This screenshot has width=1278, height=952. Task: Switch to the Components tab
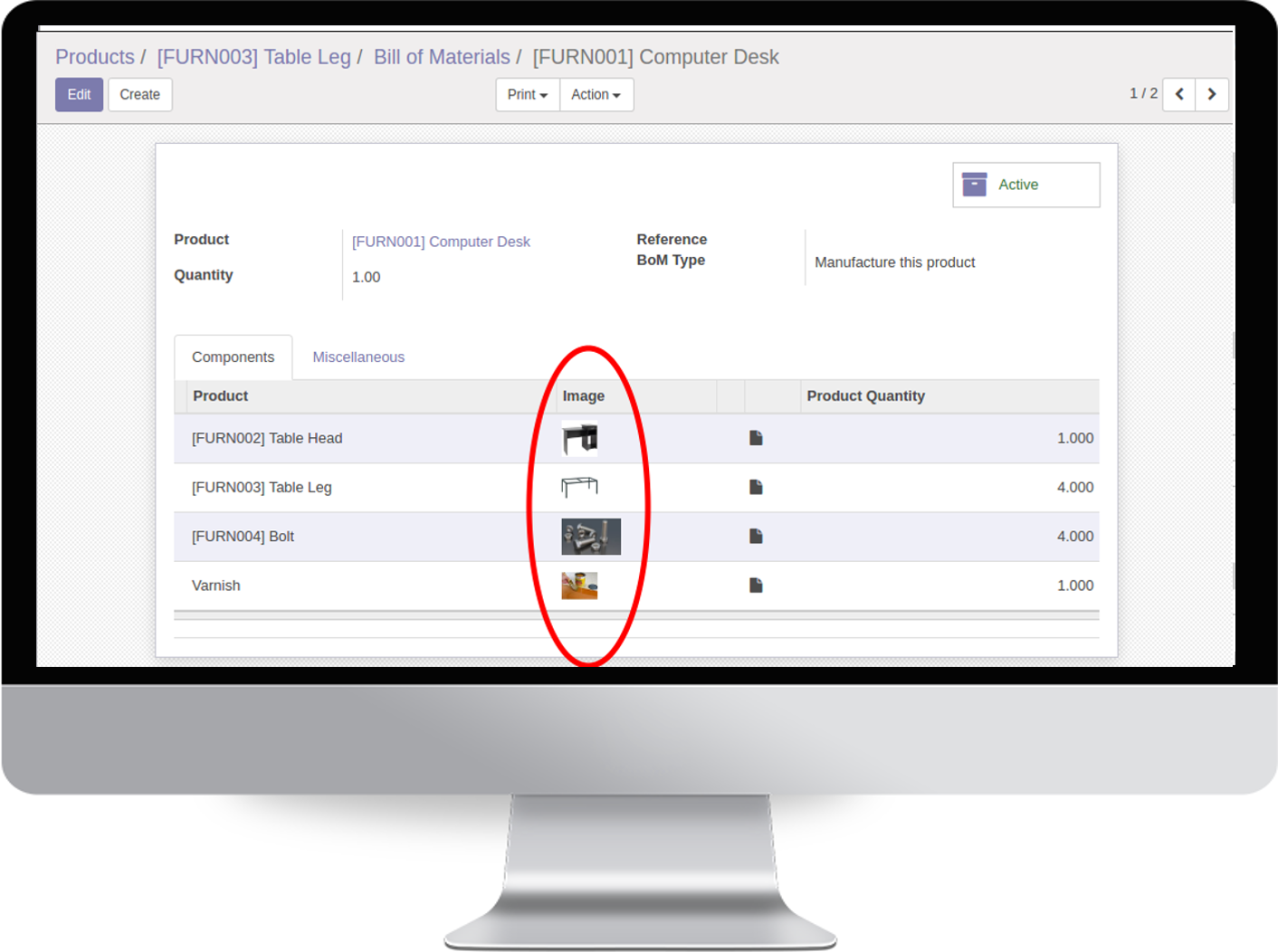pos(233,357)
